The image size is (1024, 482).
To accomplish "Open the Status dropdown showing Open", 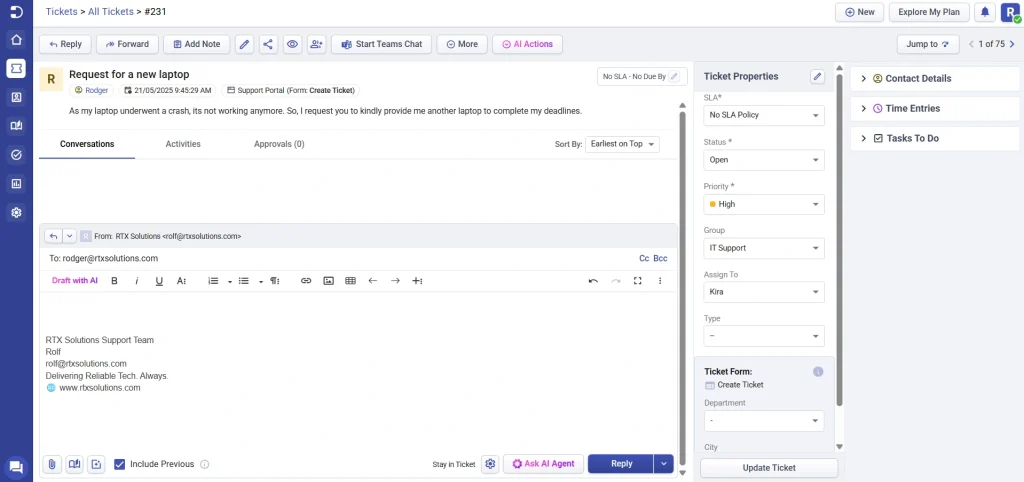I will tap(763, 160).
